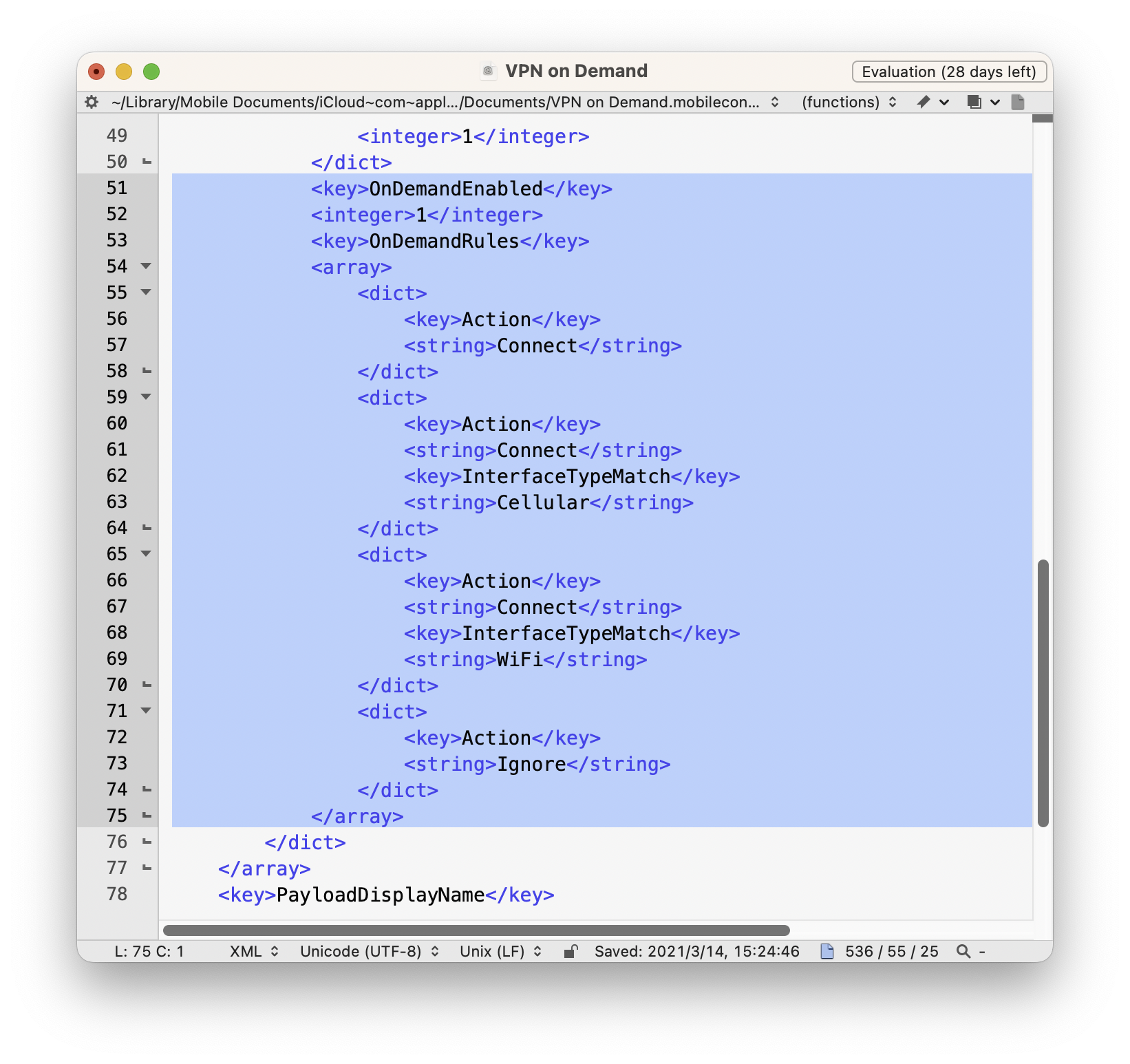Image resolution: width=1130 pixels, height=1064 pixels.
Task: Click the document proxy icon in title bar
Action: point(488,71)
